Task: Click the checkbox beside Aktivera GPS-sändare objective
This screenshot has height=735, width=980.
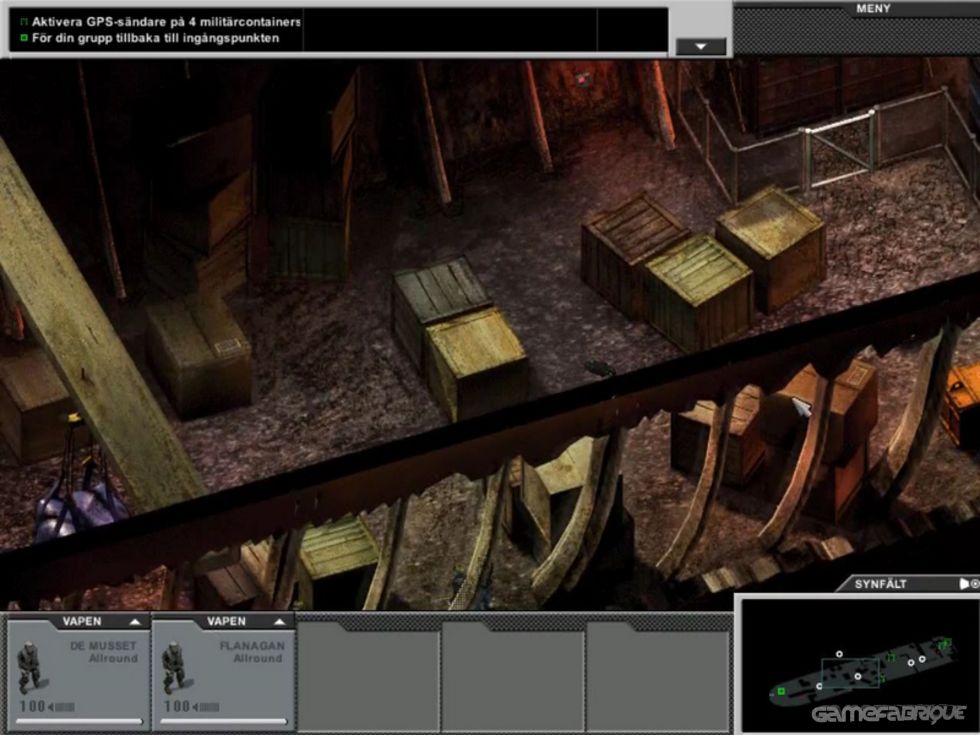Action: point(24,22)
